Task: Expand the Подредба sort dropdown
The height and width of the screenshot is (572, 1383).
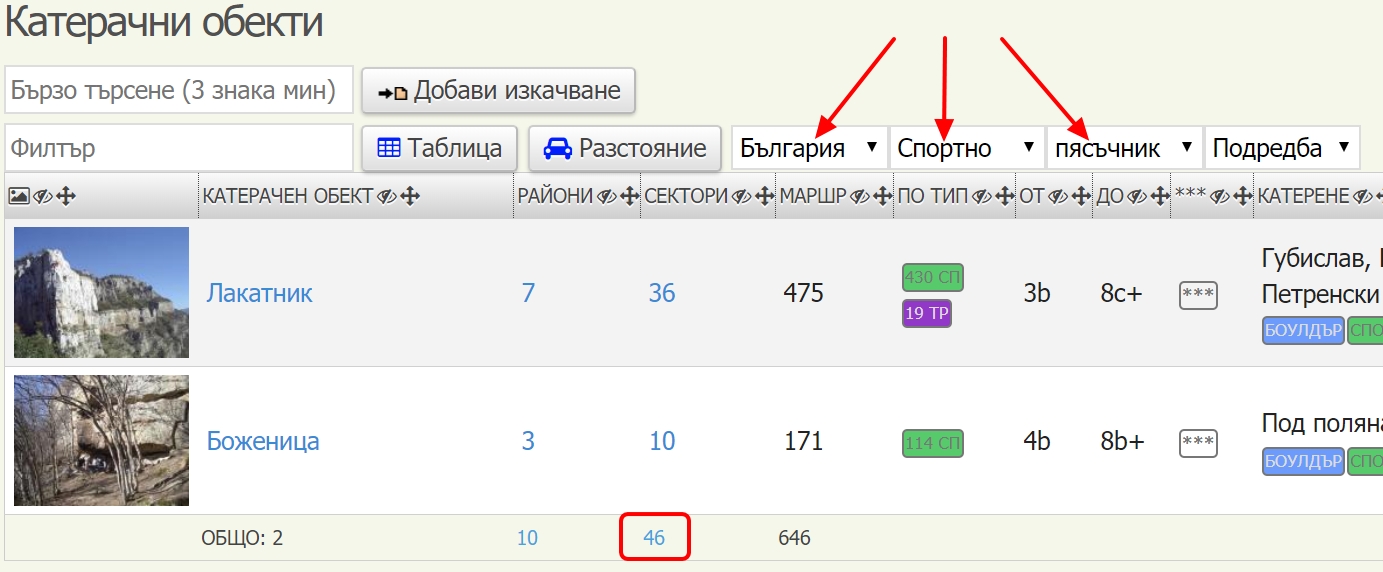Action: [x=1281, y=148]
